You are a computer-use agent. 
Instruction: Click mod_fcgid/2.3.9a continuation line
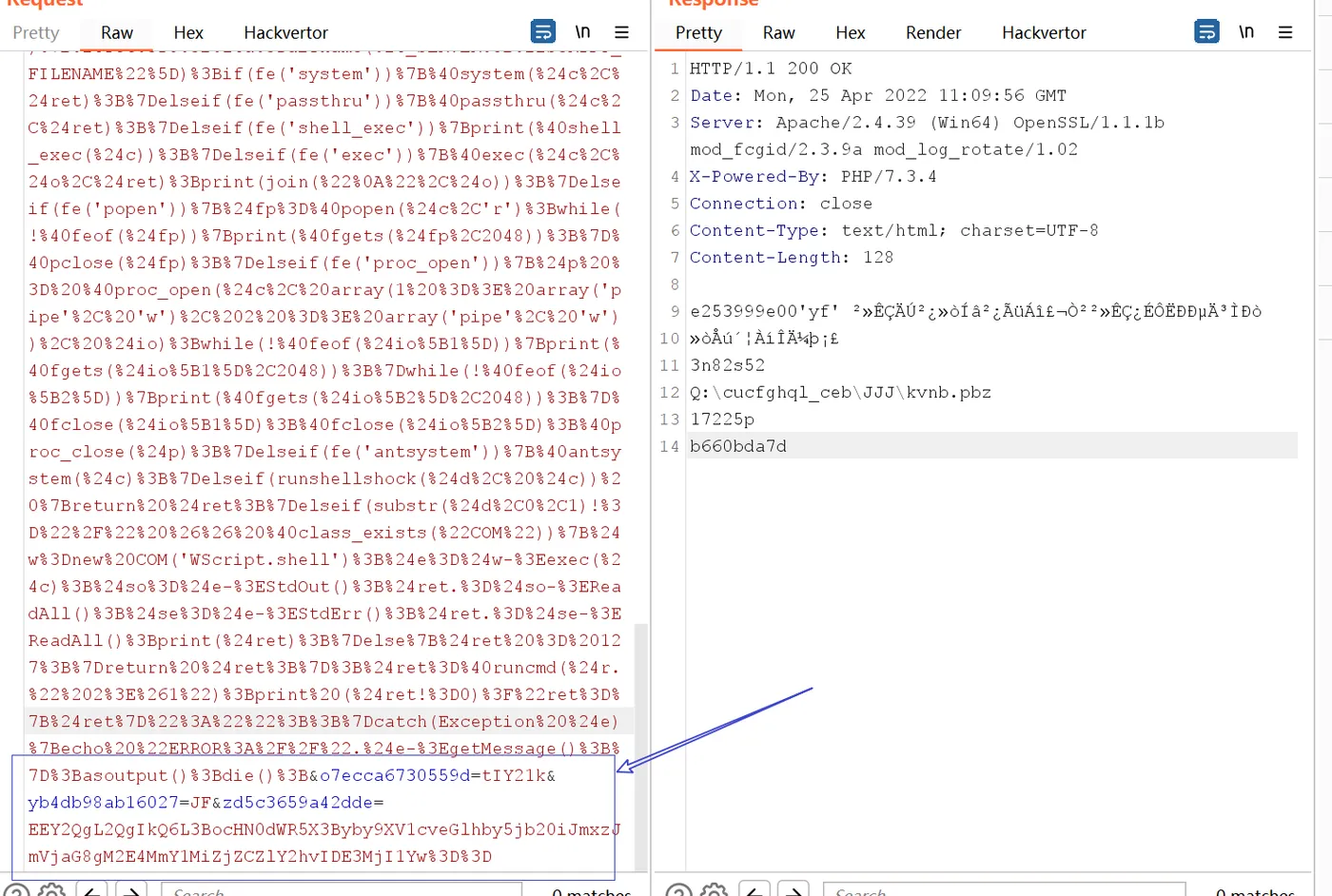point(884,149)
